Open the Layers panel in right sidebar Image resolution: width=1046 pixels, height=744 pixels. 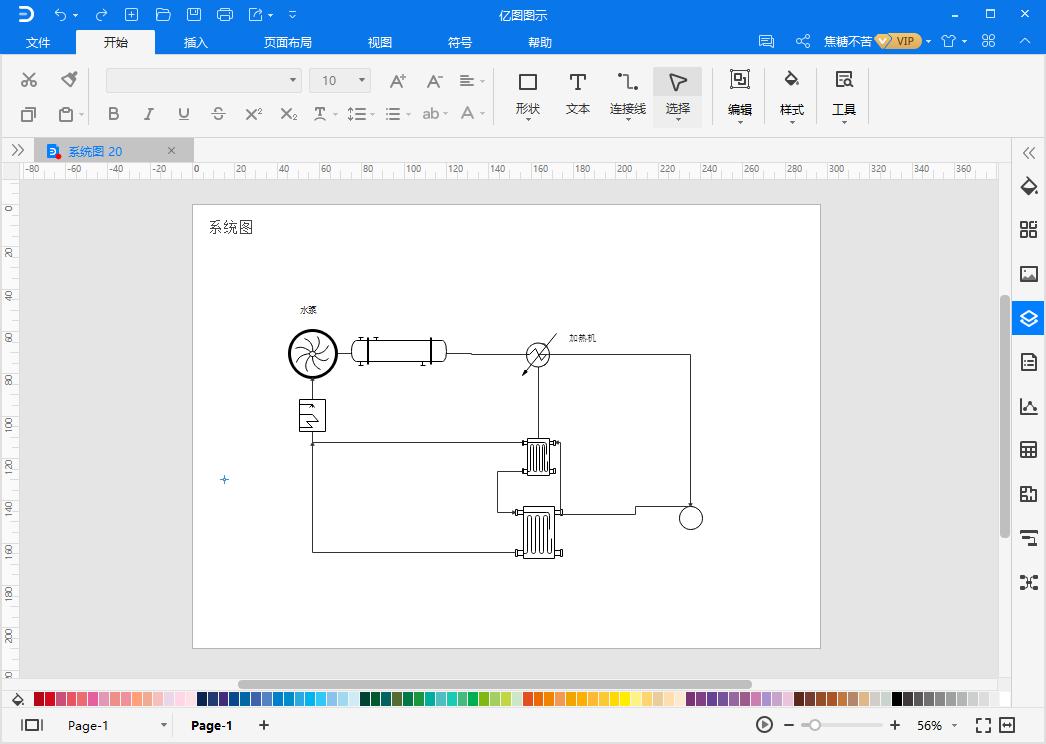(1028, 319)
